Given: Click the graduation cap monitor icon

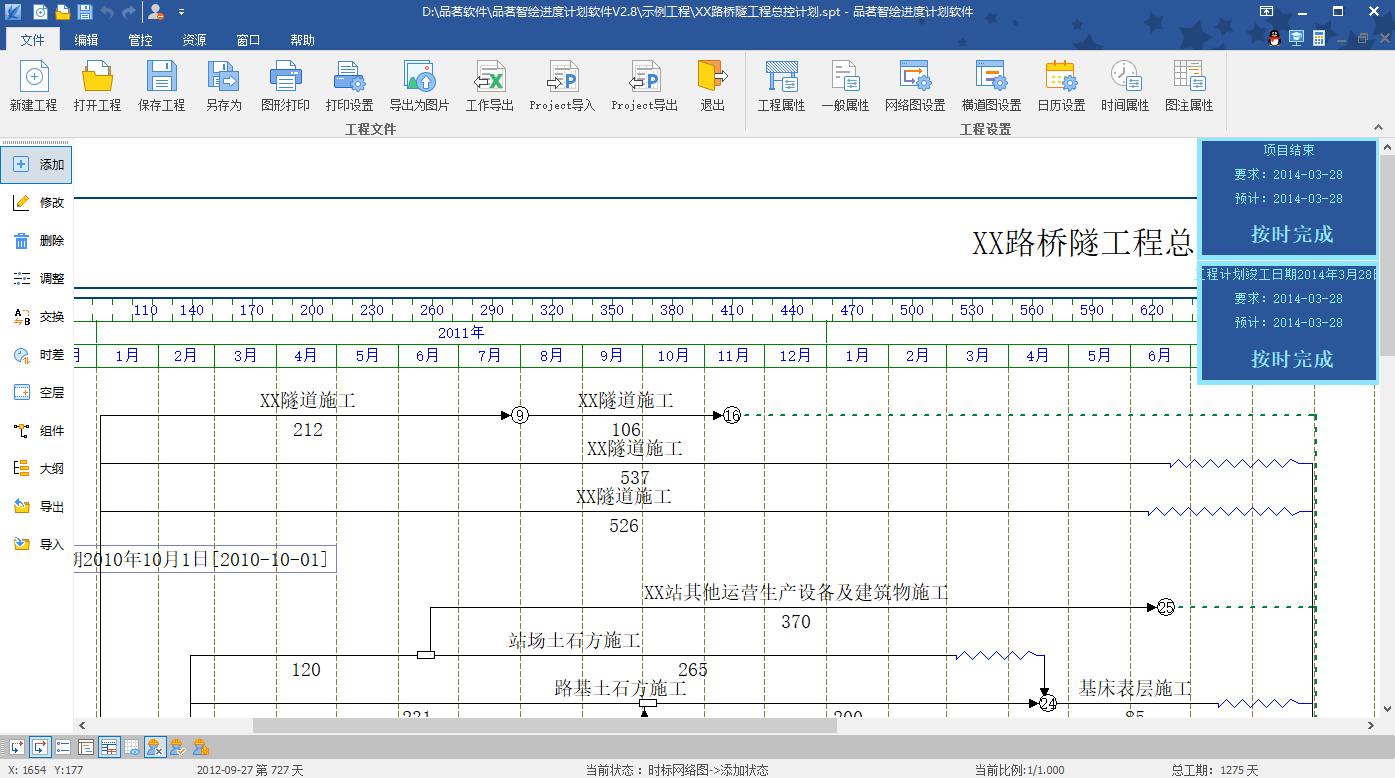Looking at the screenshot, I should 1297,39.
